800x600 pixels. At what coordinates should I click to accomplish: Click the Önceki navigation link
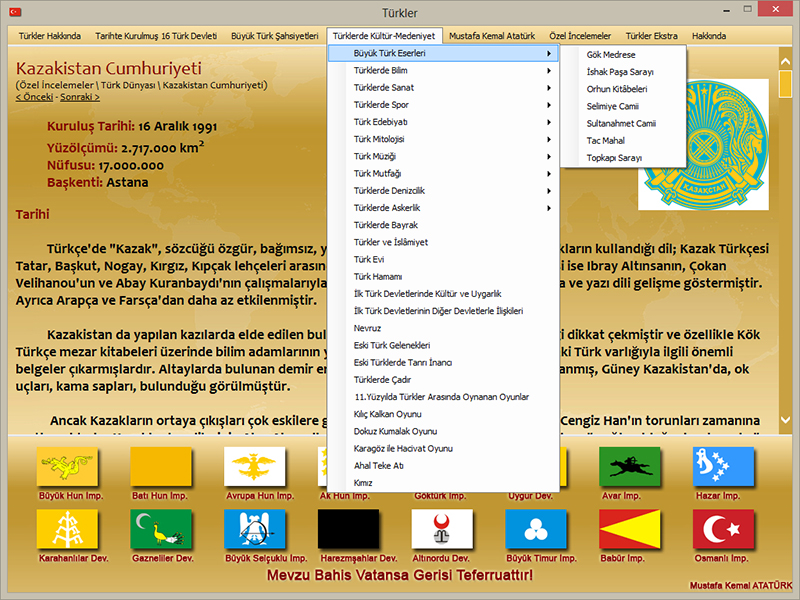point(35,97)
